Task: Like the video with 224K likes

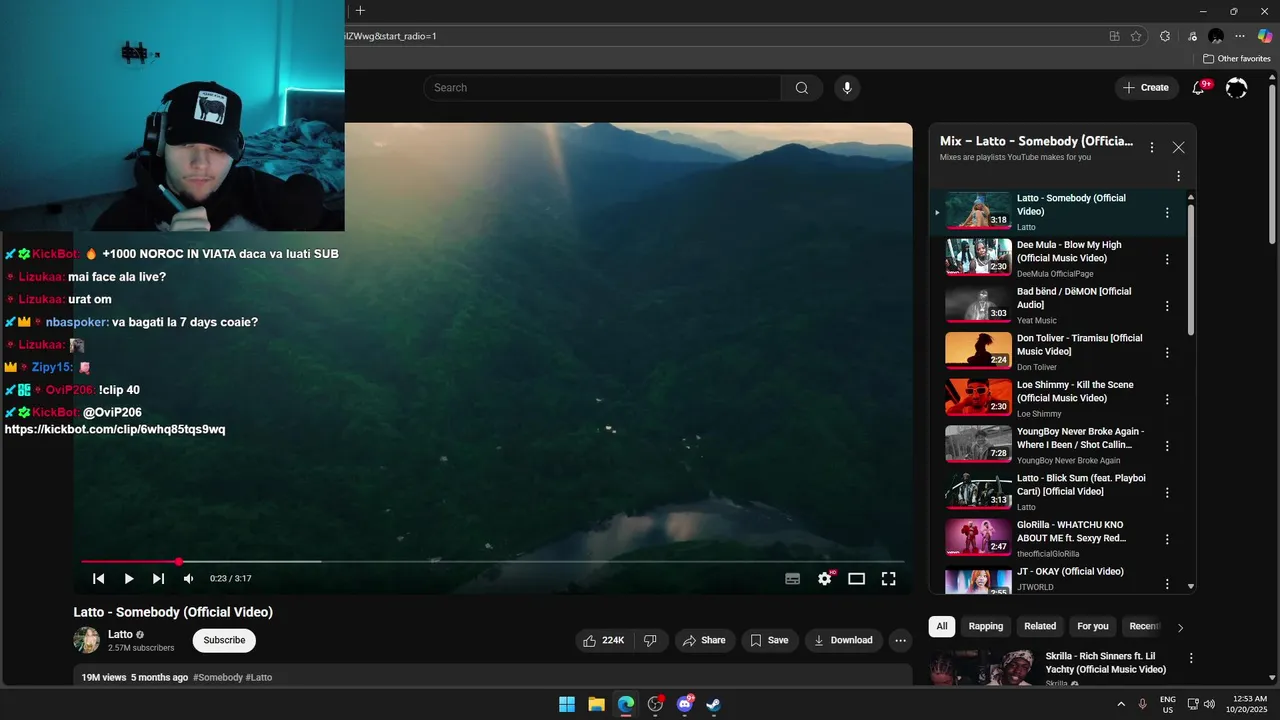Action: click(x=604, y=640)
